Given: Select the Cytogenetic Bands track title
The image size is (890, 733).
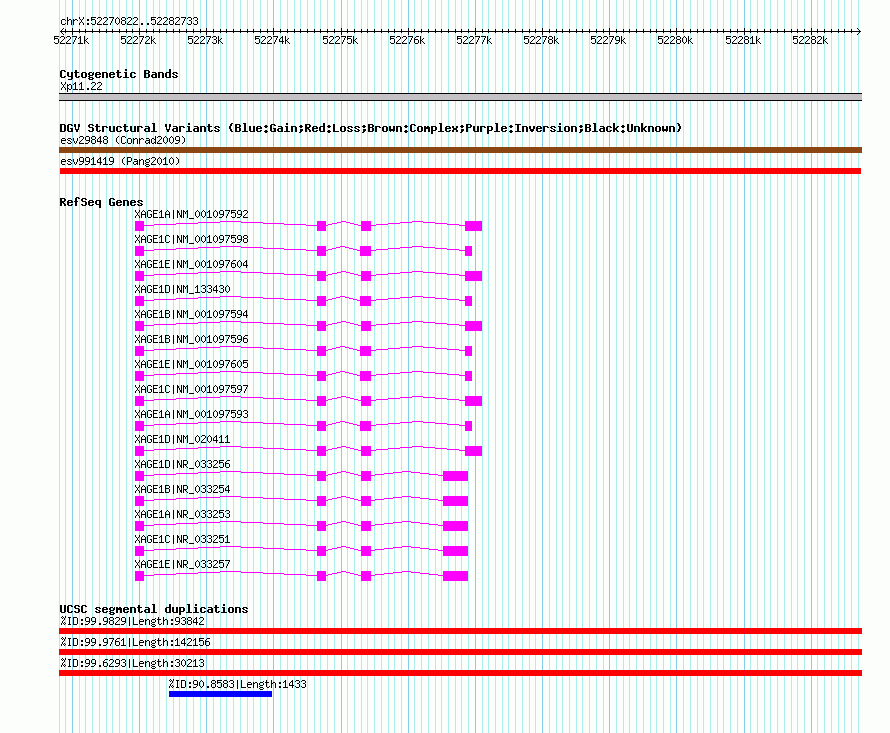Looking at the screenshot, I should tap(119, 74).
